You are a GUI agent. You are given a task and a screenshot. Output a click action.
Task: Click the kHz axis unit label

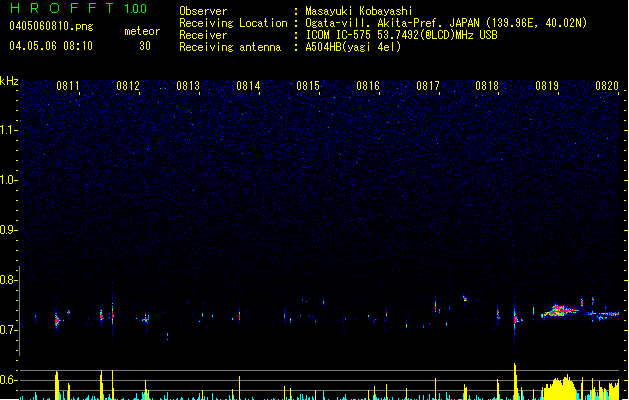pyautogui.click(x=9, y=81)
